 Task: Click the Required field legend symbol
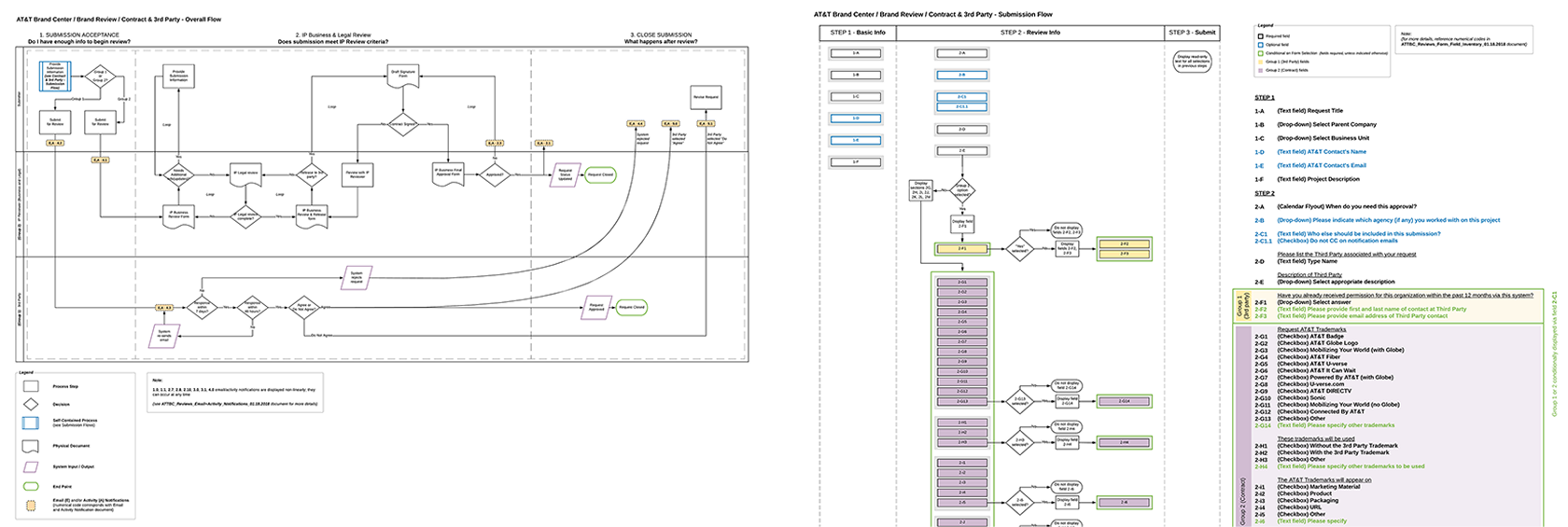point(1261,35)
